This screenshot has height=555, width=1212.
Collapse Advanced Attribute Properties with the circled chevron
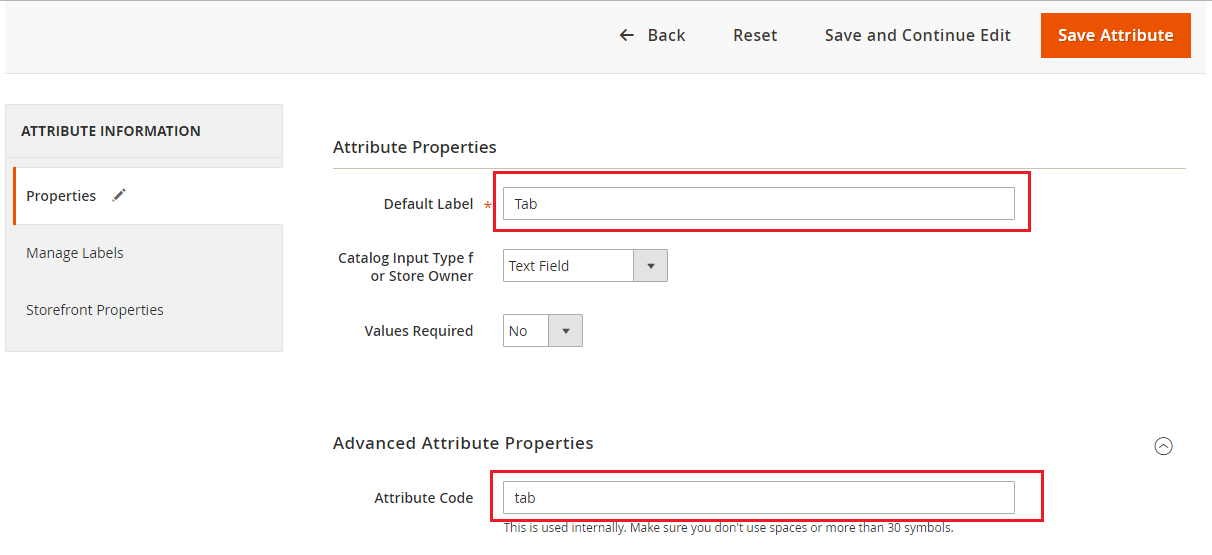[1163, 447]
